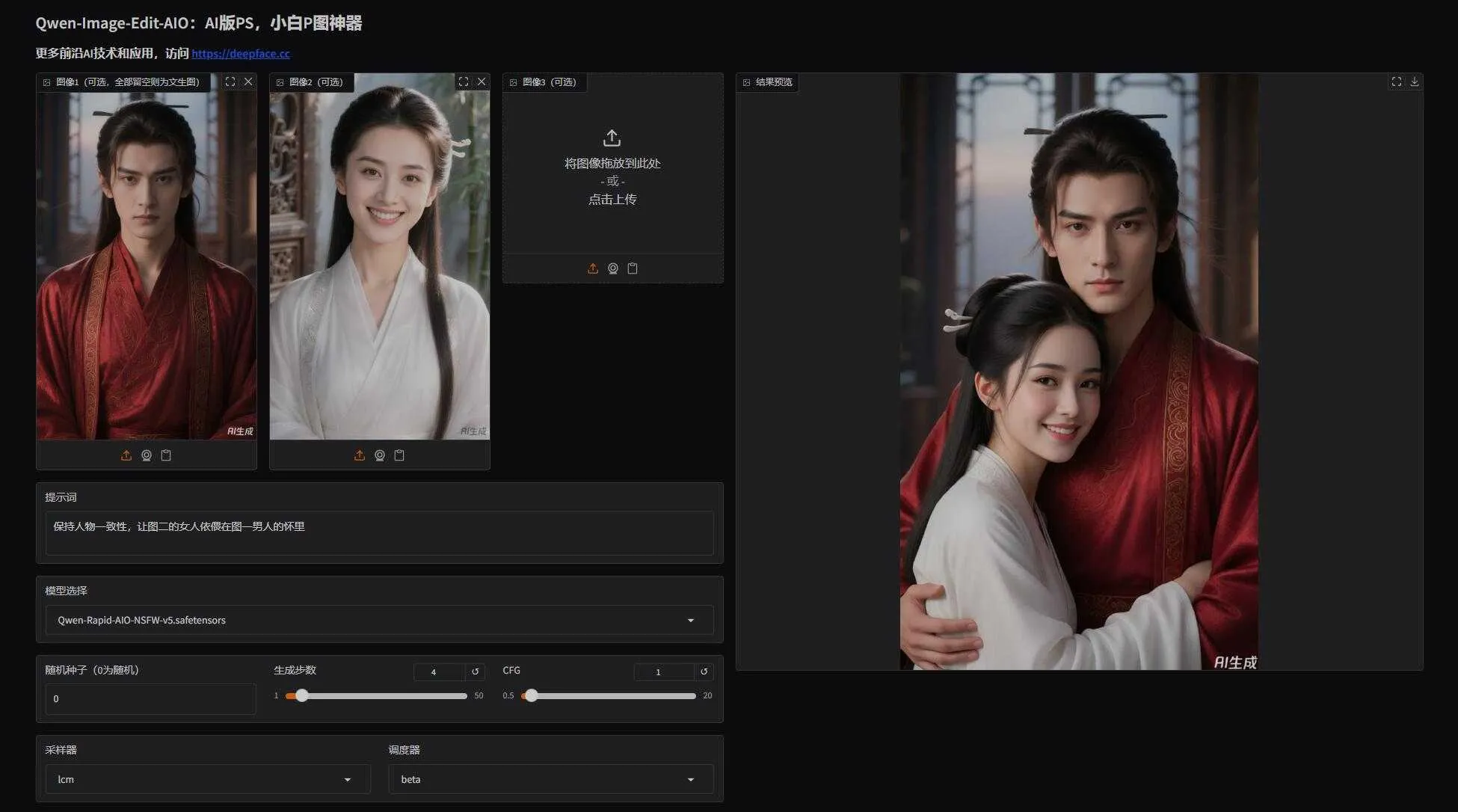Screen dimensions: 1458x812
Task: Click the clipboard icon under 图像3
Action: point(633,268)
